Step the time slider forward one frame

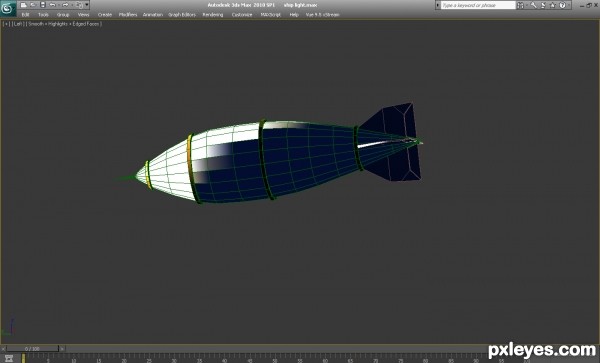click(x=62, y=349)
